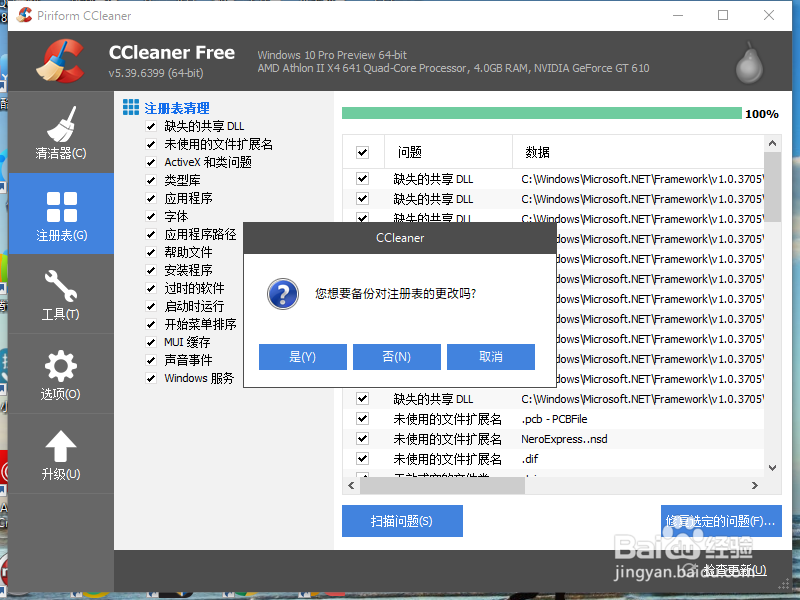Toggle 类型库 checkbox
Screen dimensions: 800x600
point(151,180)
